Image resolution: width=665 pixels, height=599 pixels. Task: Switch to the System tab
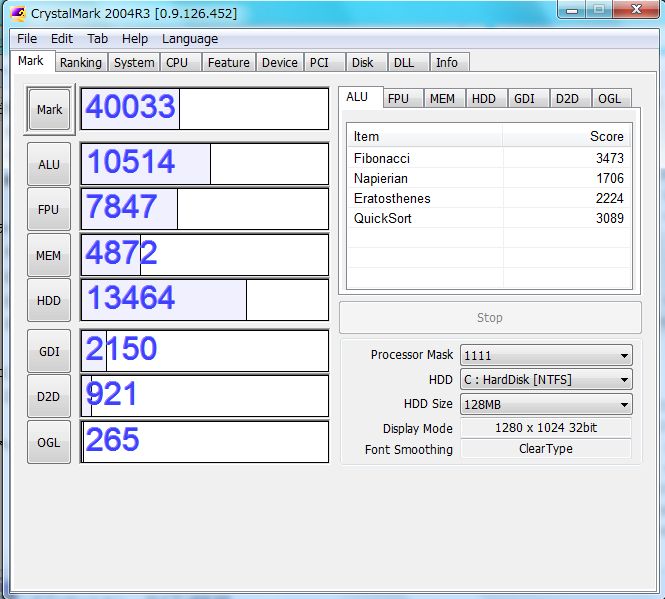click(133, 62)
